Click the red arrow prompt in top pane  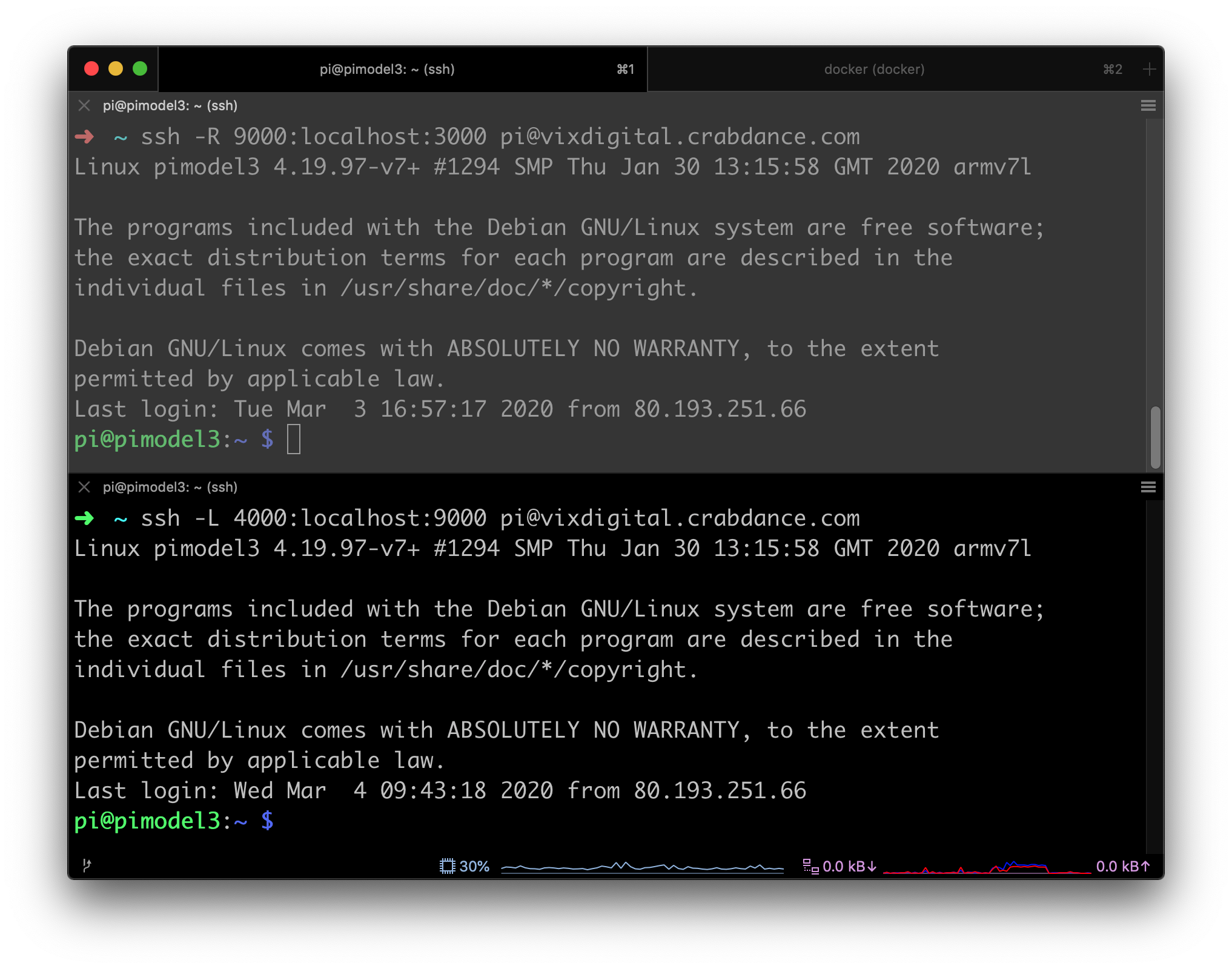pyautogui.click(x=84, y=137)
